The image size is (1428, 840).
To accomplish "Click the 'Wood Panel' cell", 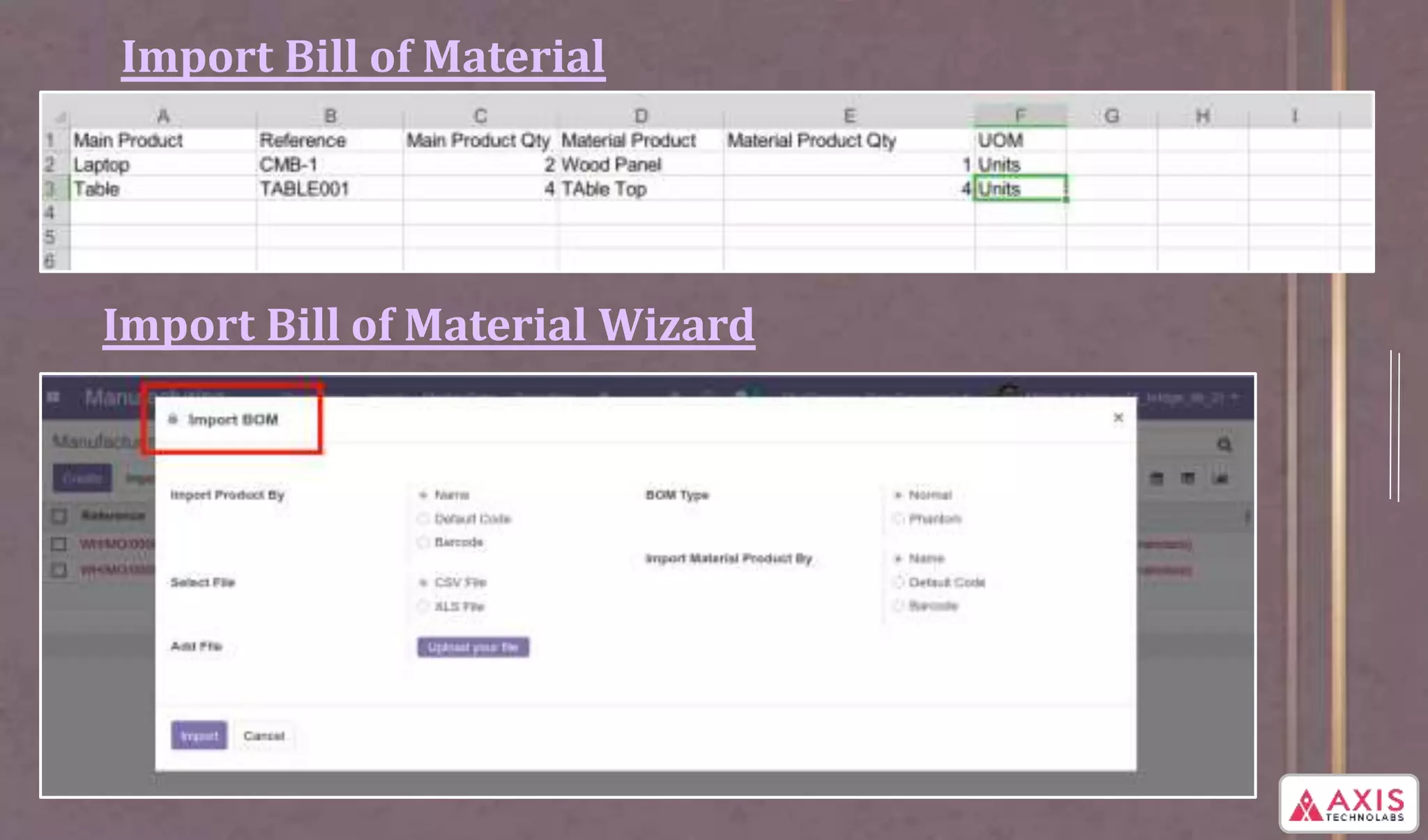I will coord(641,165).
